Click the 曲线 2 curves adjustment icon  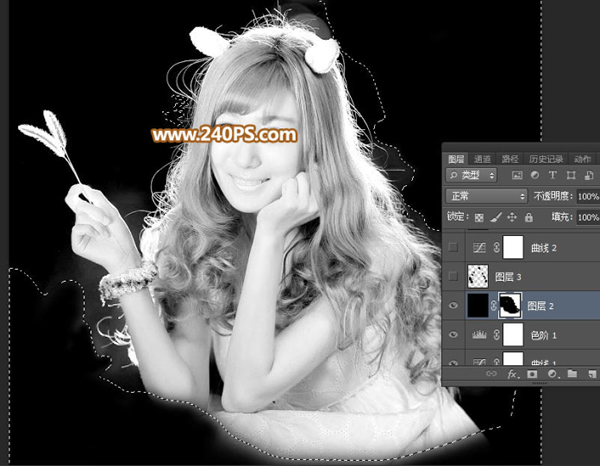479,248
